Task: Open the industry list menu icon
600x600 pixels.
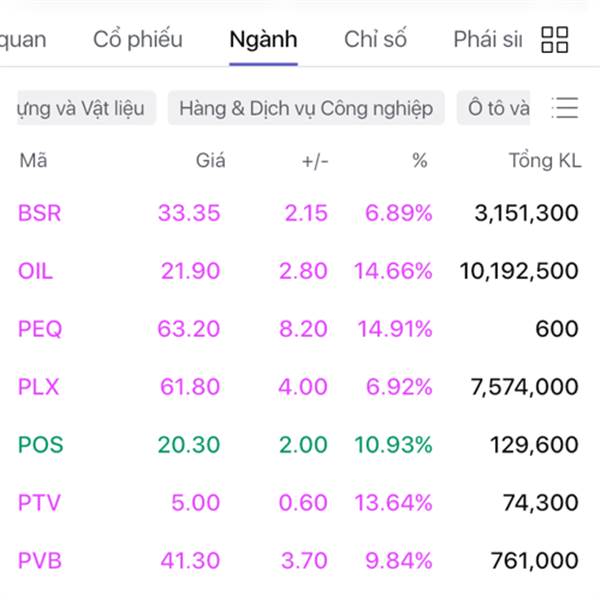Action: [x=565, y=108]
